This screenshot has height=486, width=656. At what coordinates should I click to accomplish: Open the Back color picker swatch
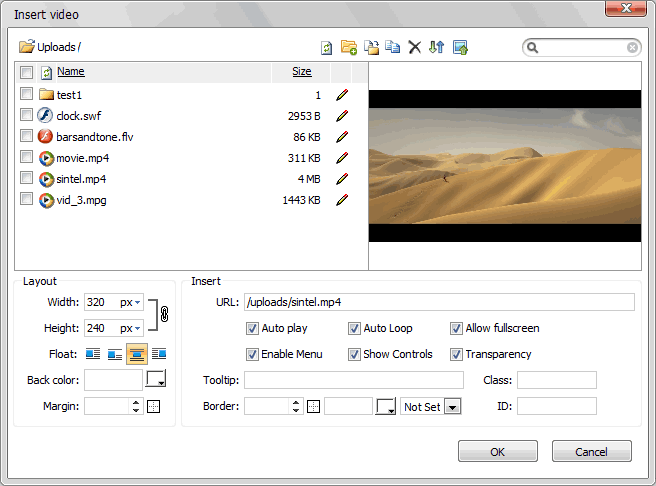(x=156, y=380)
